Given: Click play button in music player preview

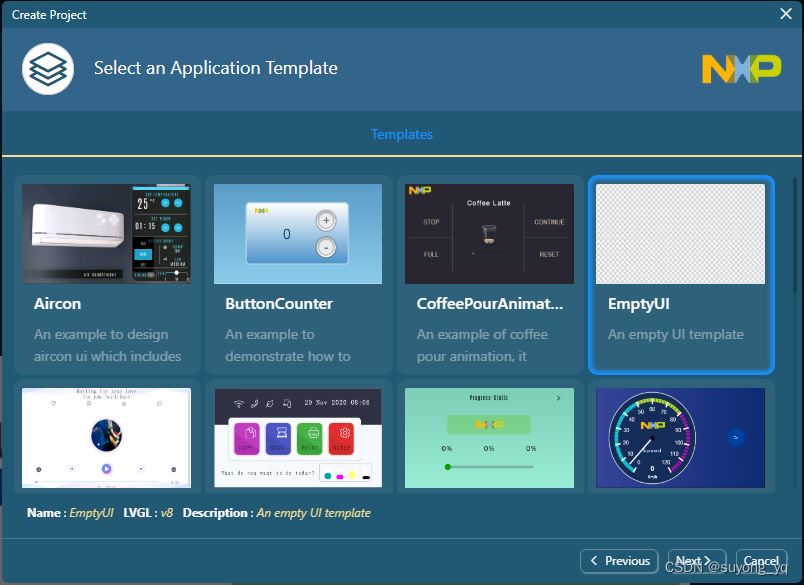Looking at the screenshot, I should 106,468.
